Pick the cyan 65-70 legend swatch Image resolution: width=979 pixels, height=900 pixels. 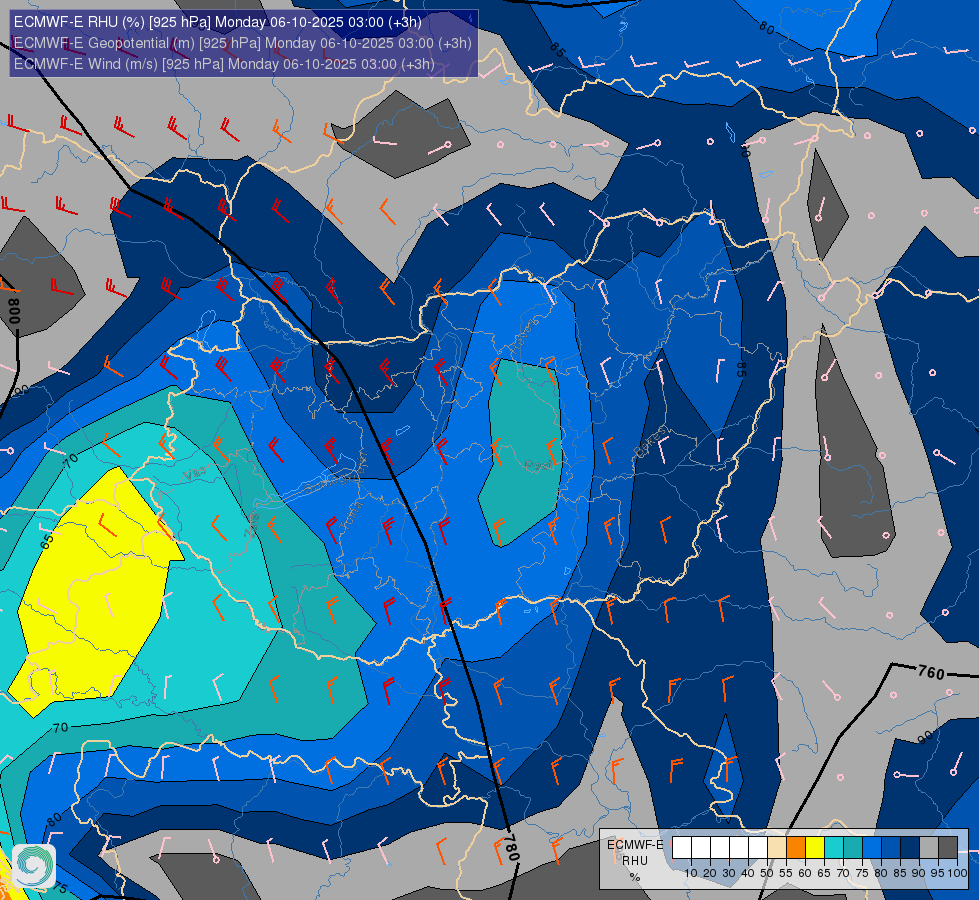click(x=834, y=848)
